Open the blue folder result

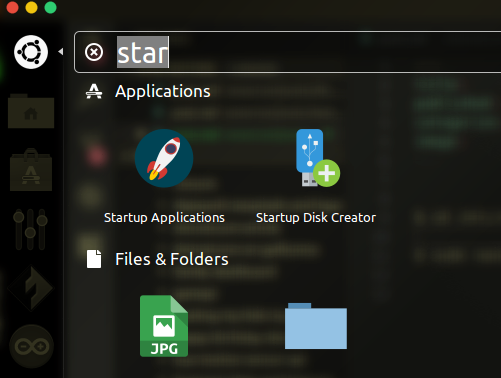[x=316, y=326]
